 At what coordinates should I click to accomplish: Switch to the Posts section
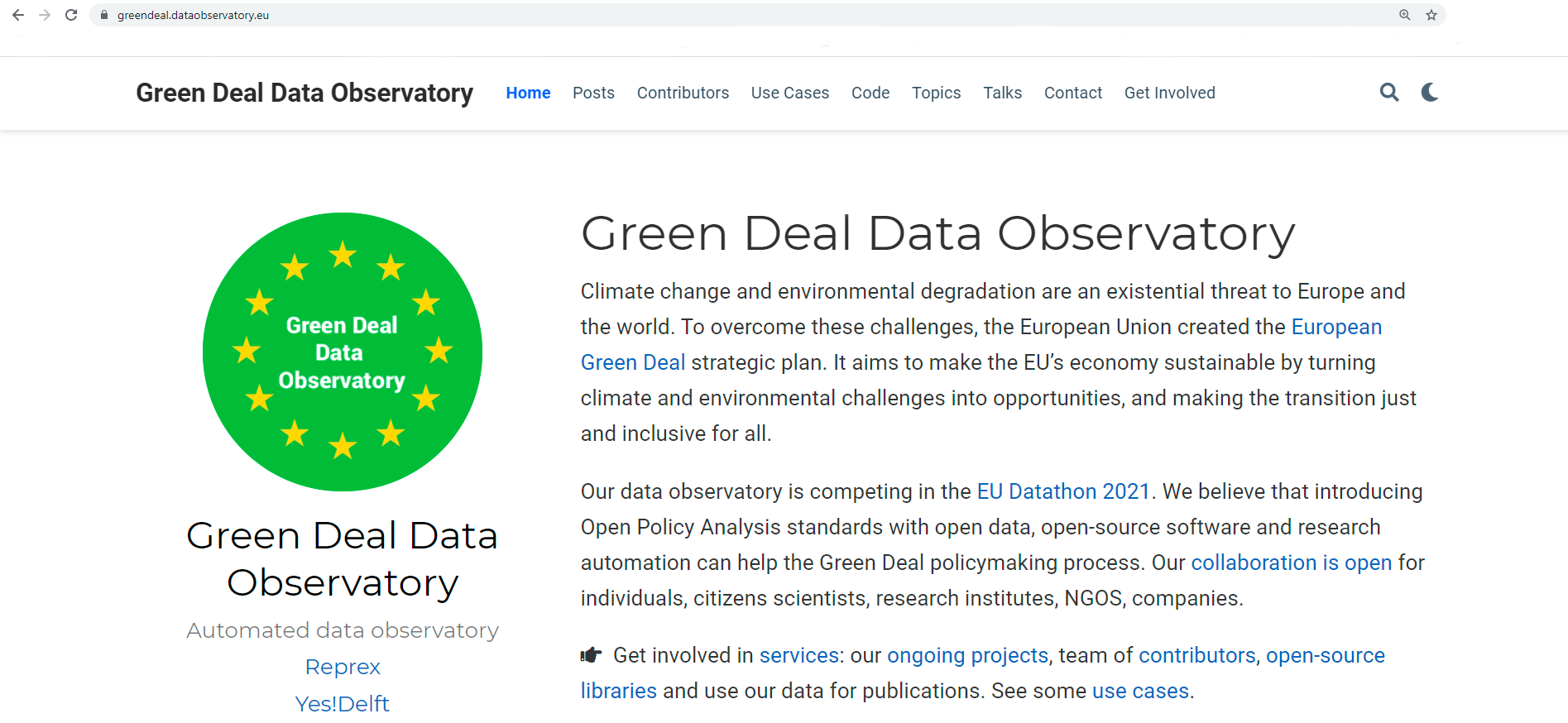592,93
